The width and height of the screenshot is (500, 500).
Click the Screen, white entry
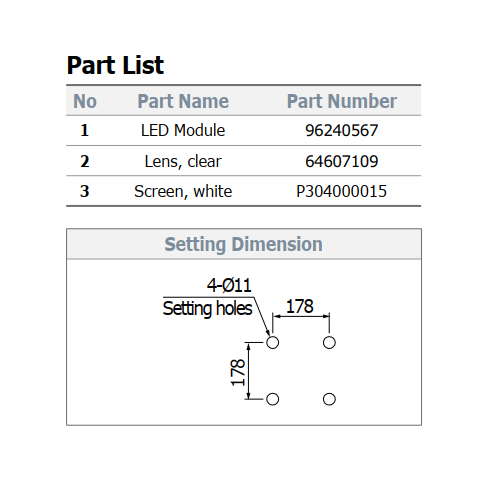(183, 191)
